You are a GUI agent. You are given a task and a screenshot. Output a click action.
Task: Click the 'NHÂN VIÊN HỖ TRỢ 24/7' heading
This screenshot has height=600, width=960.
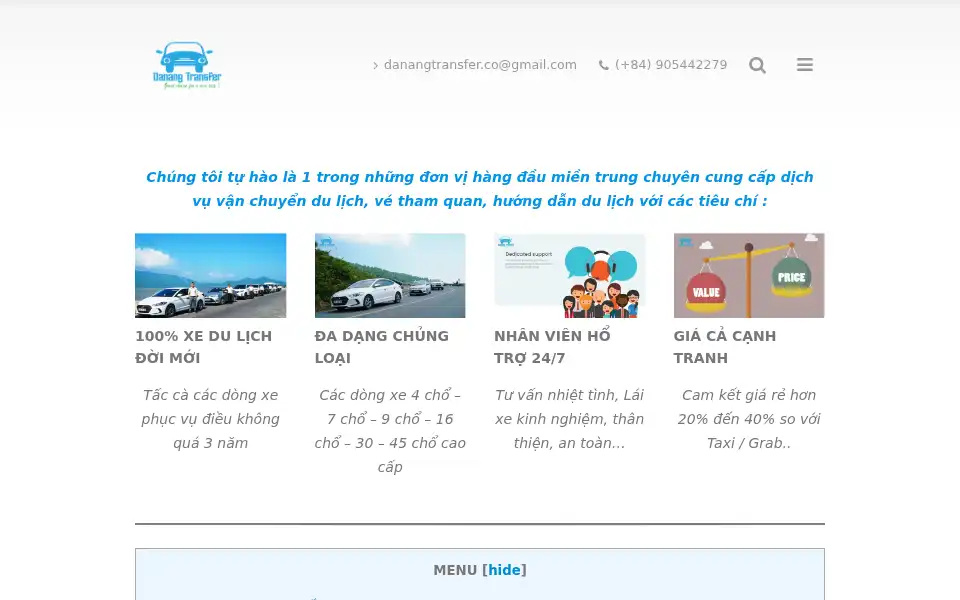click(552, 347)
